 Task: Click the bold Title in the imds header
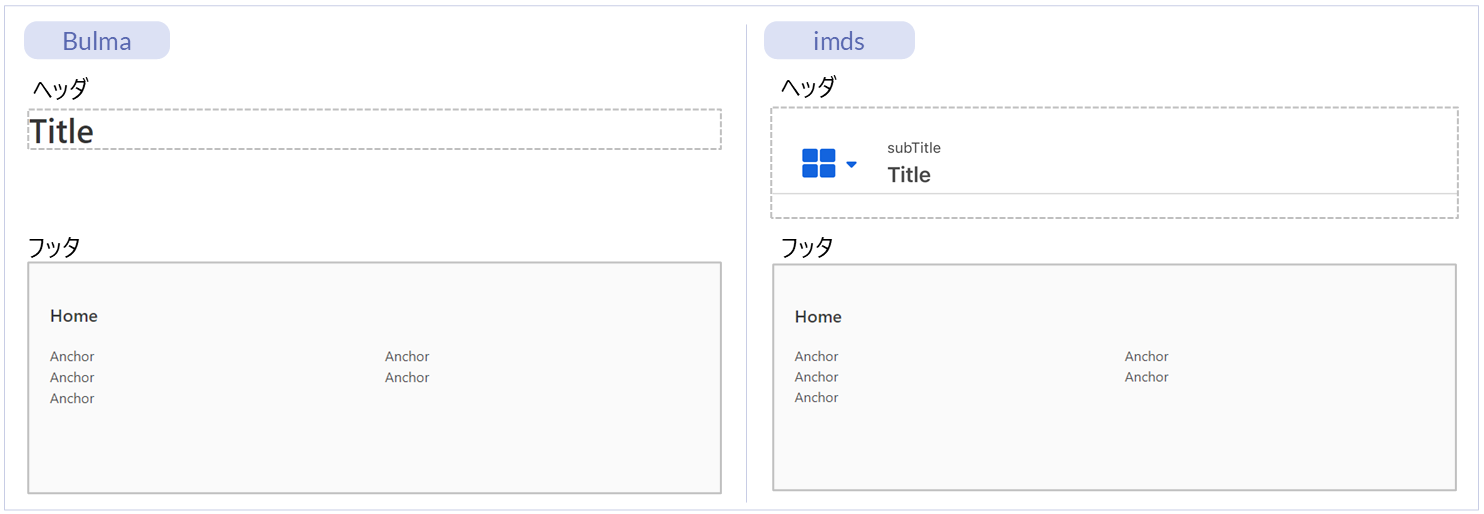pyautogui.click(x=908, y=175)
